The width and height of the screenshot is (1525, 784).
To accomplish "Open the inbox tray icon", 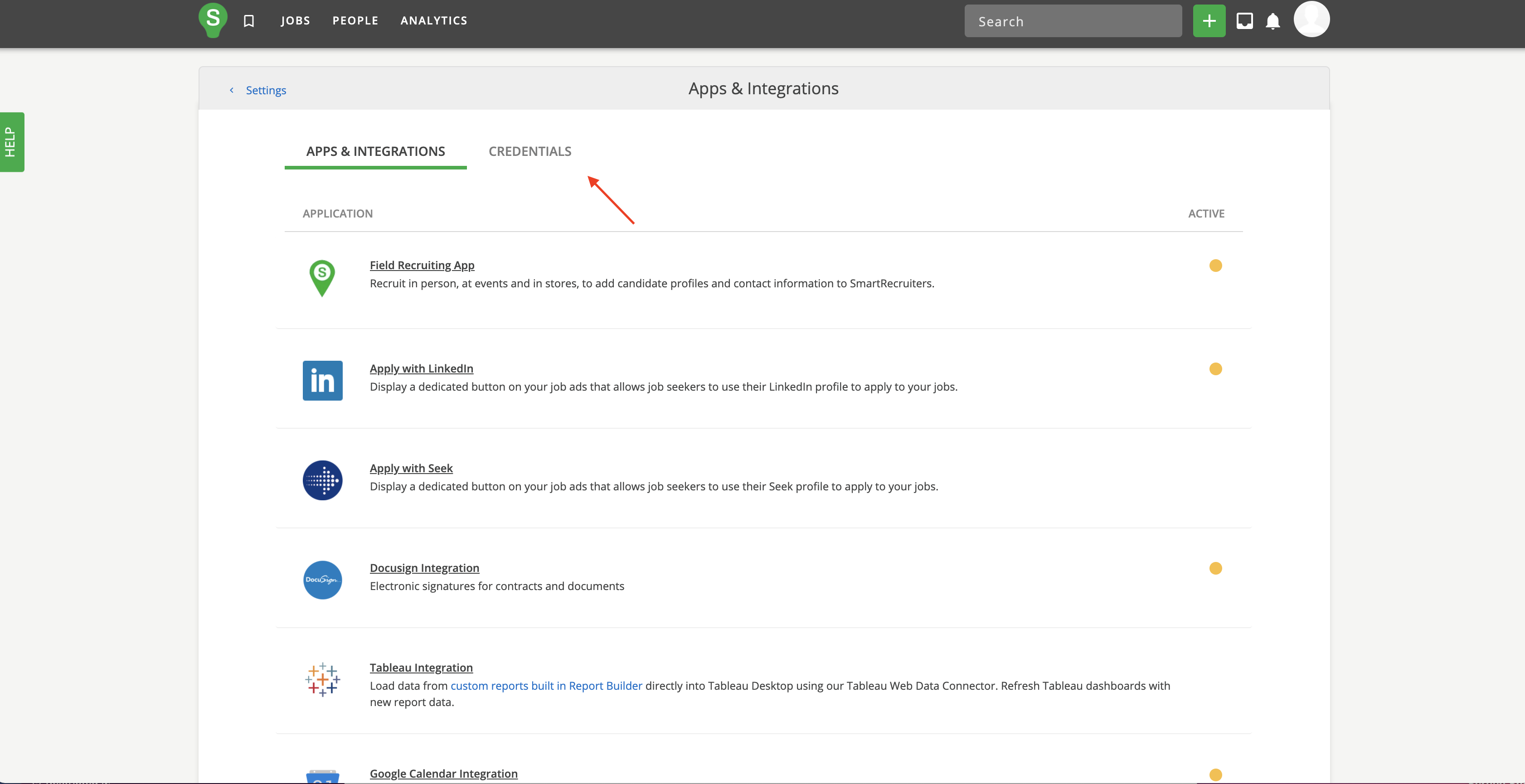I will (x=1244, y=21).
